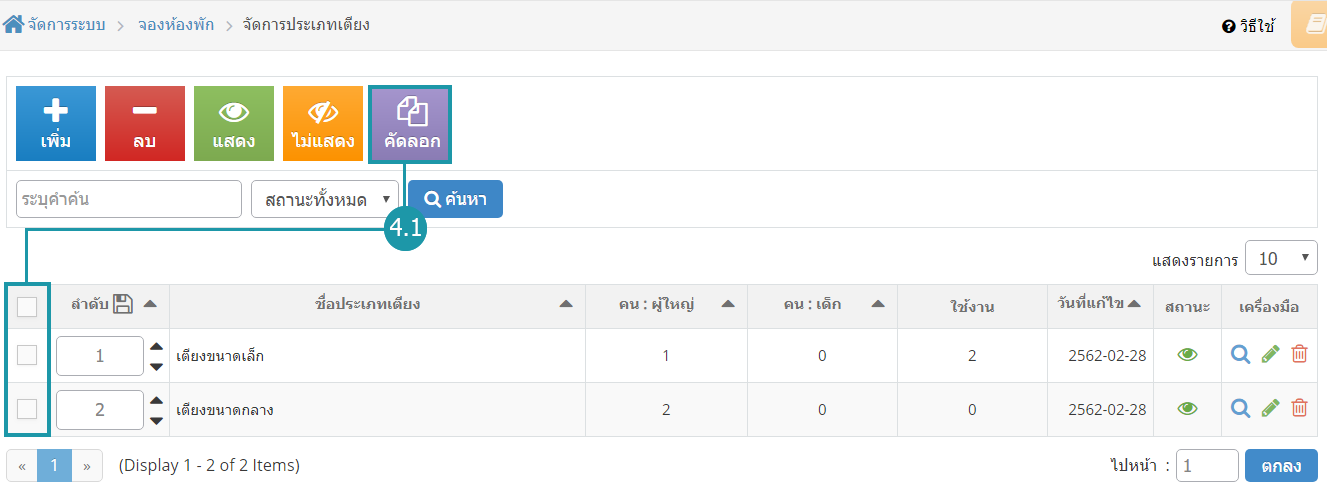Check the select-all checkbox in table header
The height and width of the screenshot is (485, 1327).
[x=27, y=306]
